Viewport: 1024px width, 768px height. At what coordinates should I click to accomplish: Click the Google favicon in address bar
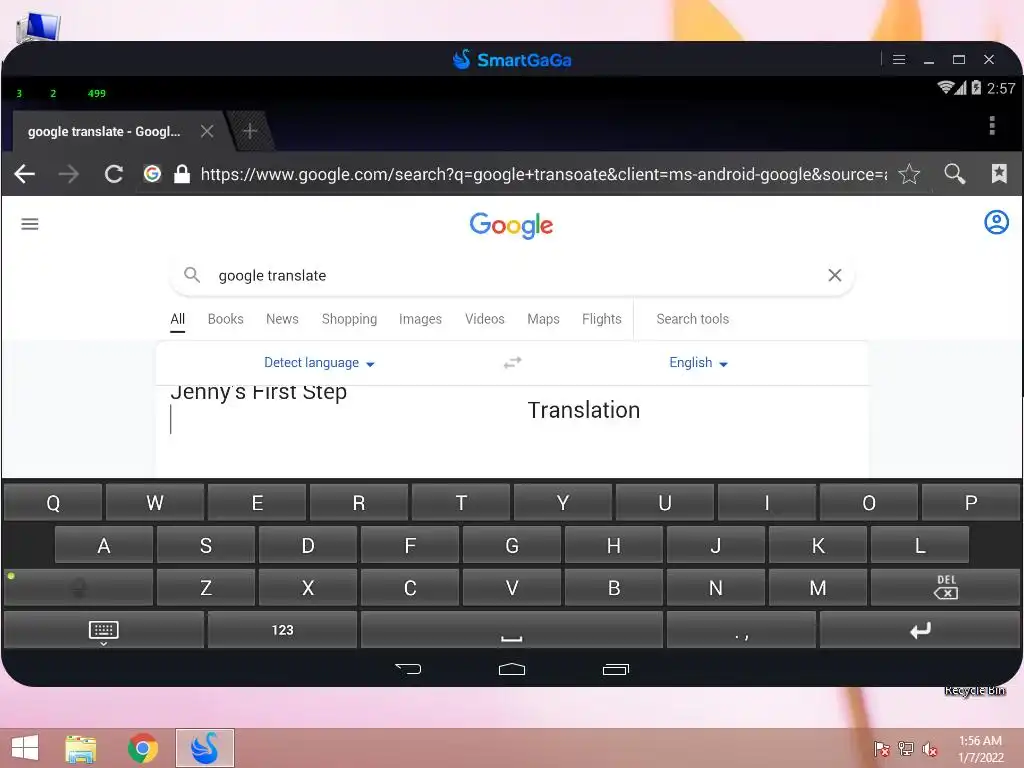coord(152,174)
